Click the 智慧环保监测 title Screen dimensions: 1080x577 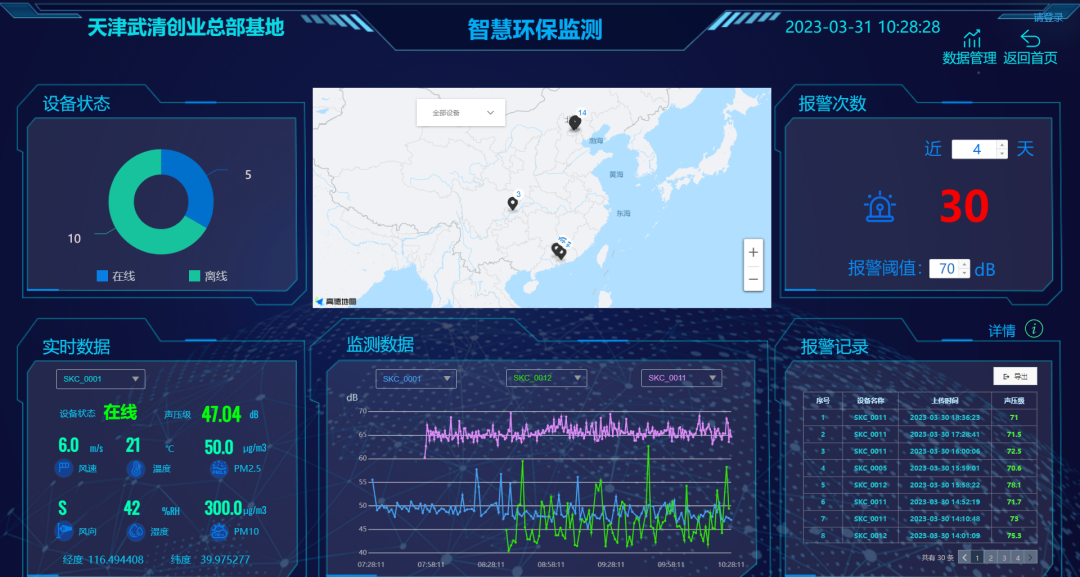pyautogui.click(x=535, y=30)
